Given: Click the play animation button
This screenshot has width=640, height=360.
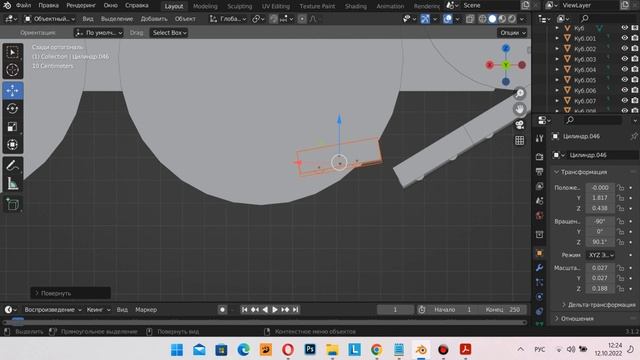Looking at the screenshot, I should click(x=275, y=309).
